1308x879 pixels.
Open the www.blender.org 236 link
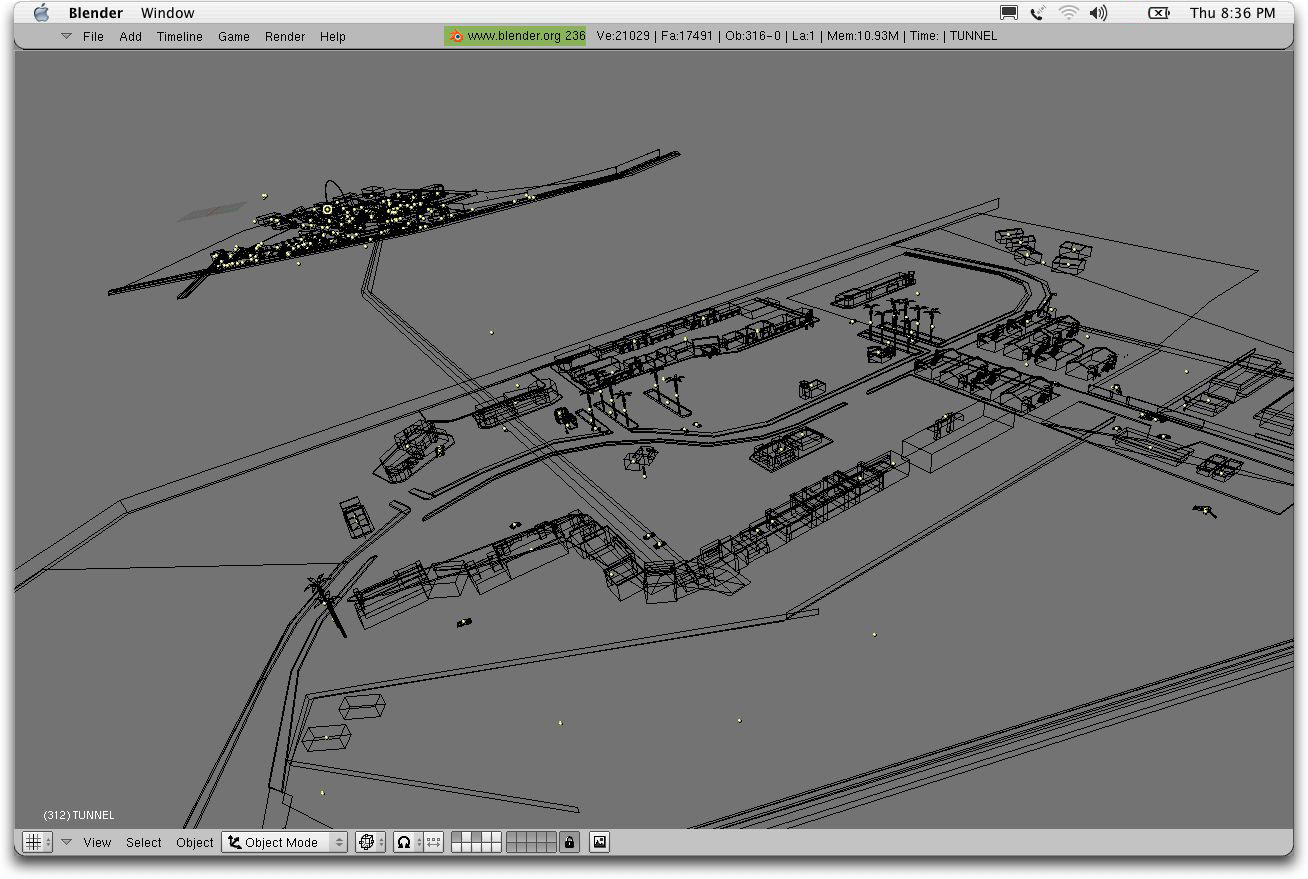tap(525, 36)
